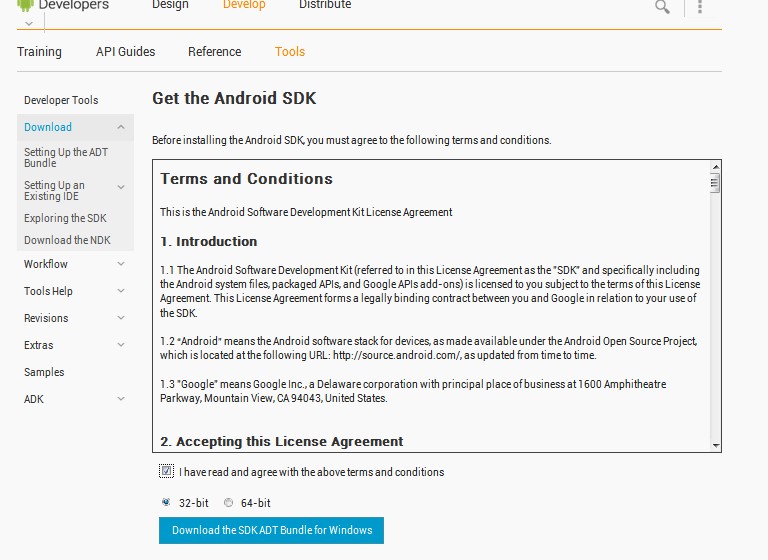Click the 1. Introduction heading

pos(209,242)
